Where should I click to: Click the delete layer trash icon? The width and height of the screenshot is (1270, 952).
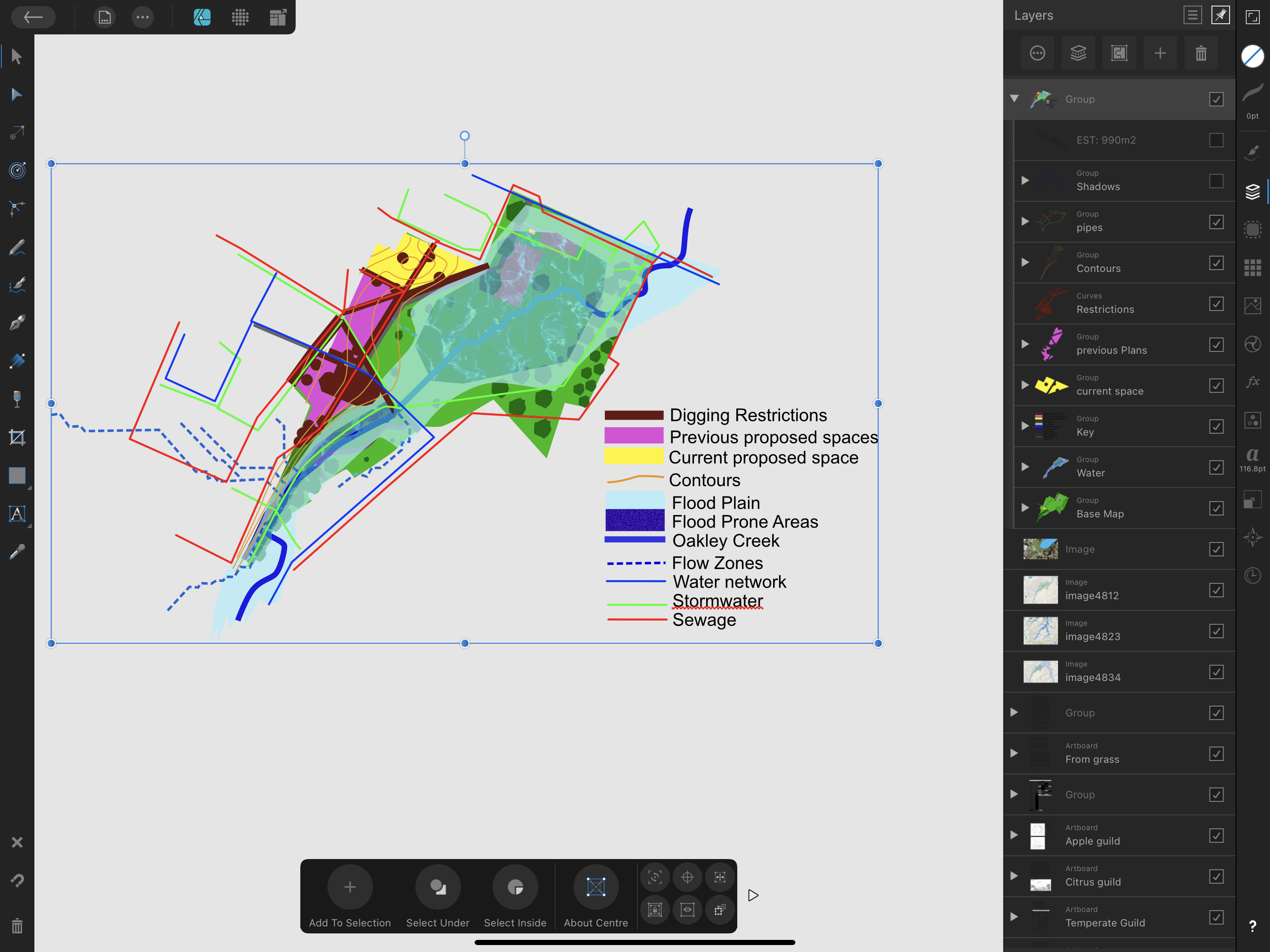[1201, 53]
